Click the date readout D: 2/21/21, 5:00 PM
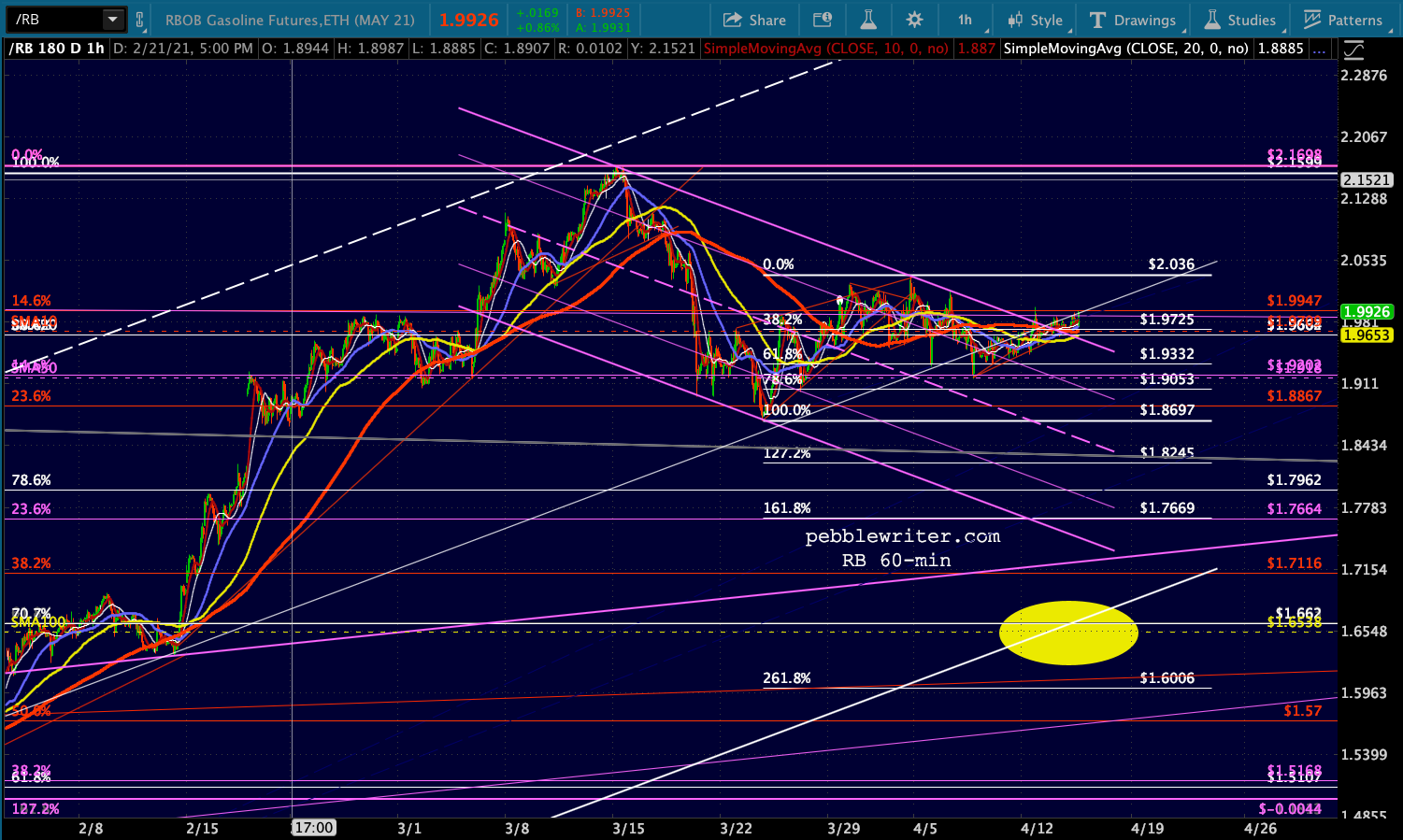This screenshot has height=840, width=1403. click(x=182, y=49)
